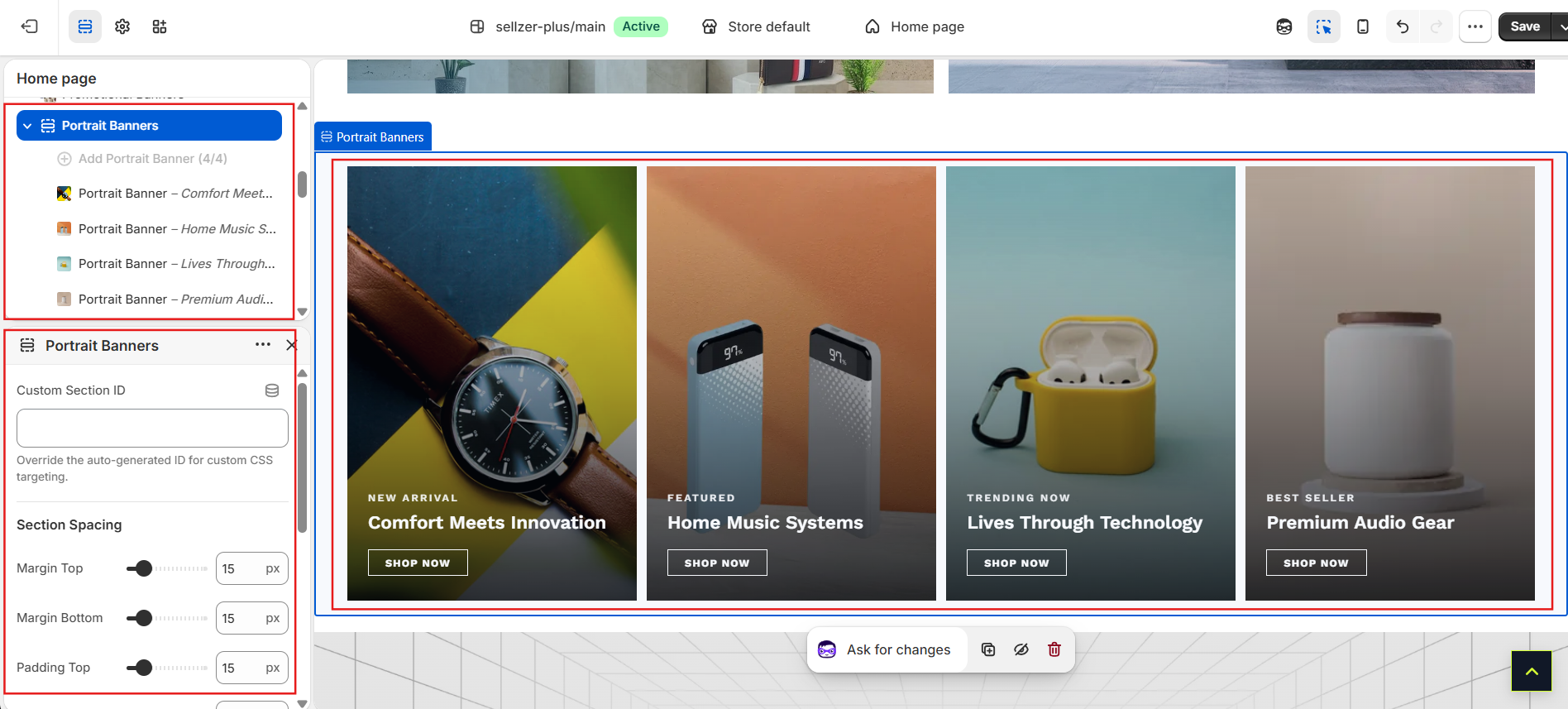Click the Save button
The width and height of the screenshot is (1568, 709).
tap(1525, 26)
